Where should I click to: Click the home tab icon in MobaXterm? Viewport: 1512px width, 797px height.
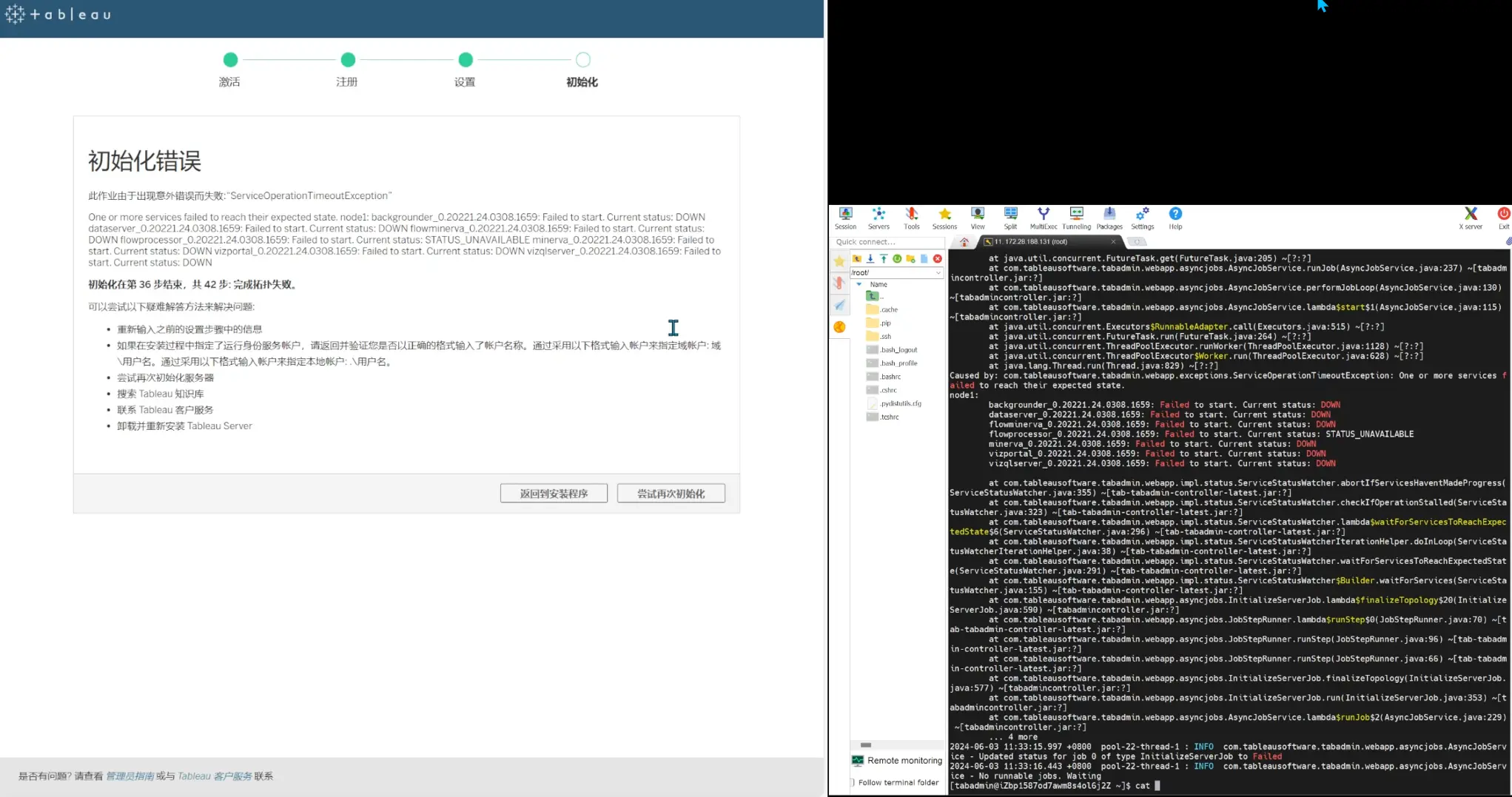[964, 242]
